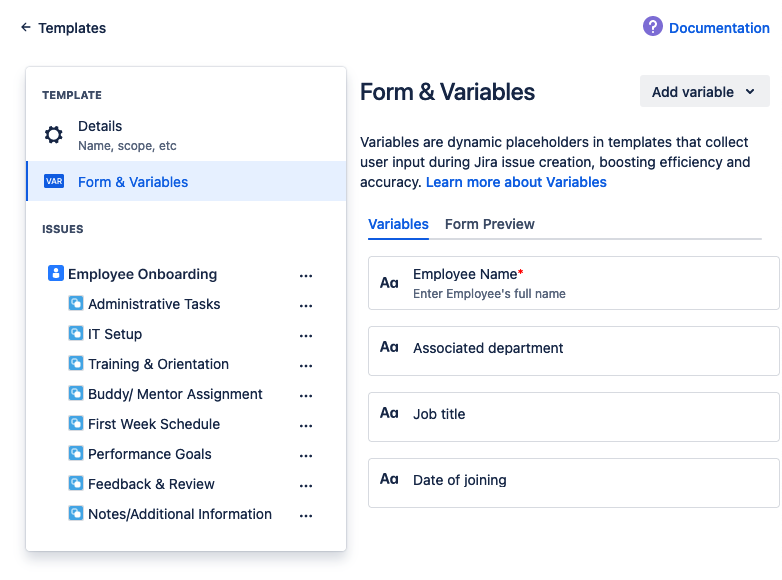Screen dimensions: 782x580
Task: Click the text type icon beside Date of joining
Action: 389,480
